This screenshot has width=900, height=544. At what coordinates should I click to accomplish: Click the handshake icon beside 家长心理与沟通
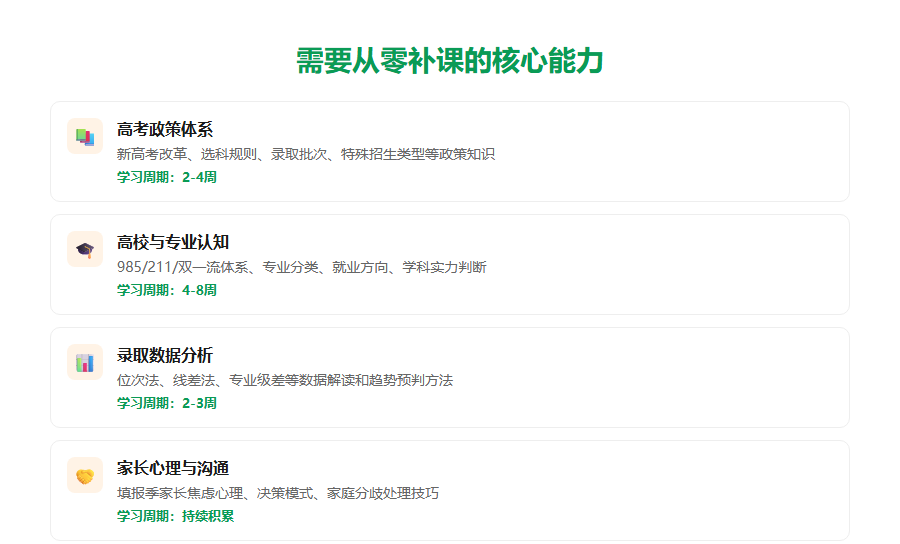(85, 476)
